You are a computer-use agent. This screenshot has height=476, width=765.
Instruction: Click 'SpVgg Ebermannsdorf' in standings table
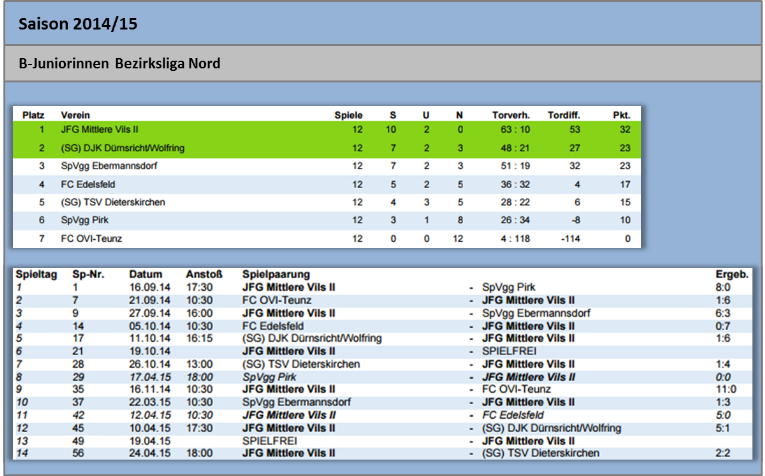click(x=109, y=166)
